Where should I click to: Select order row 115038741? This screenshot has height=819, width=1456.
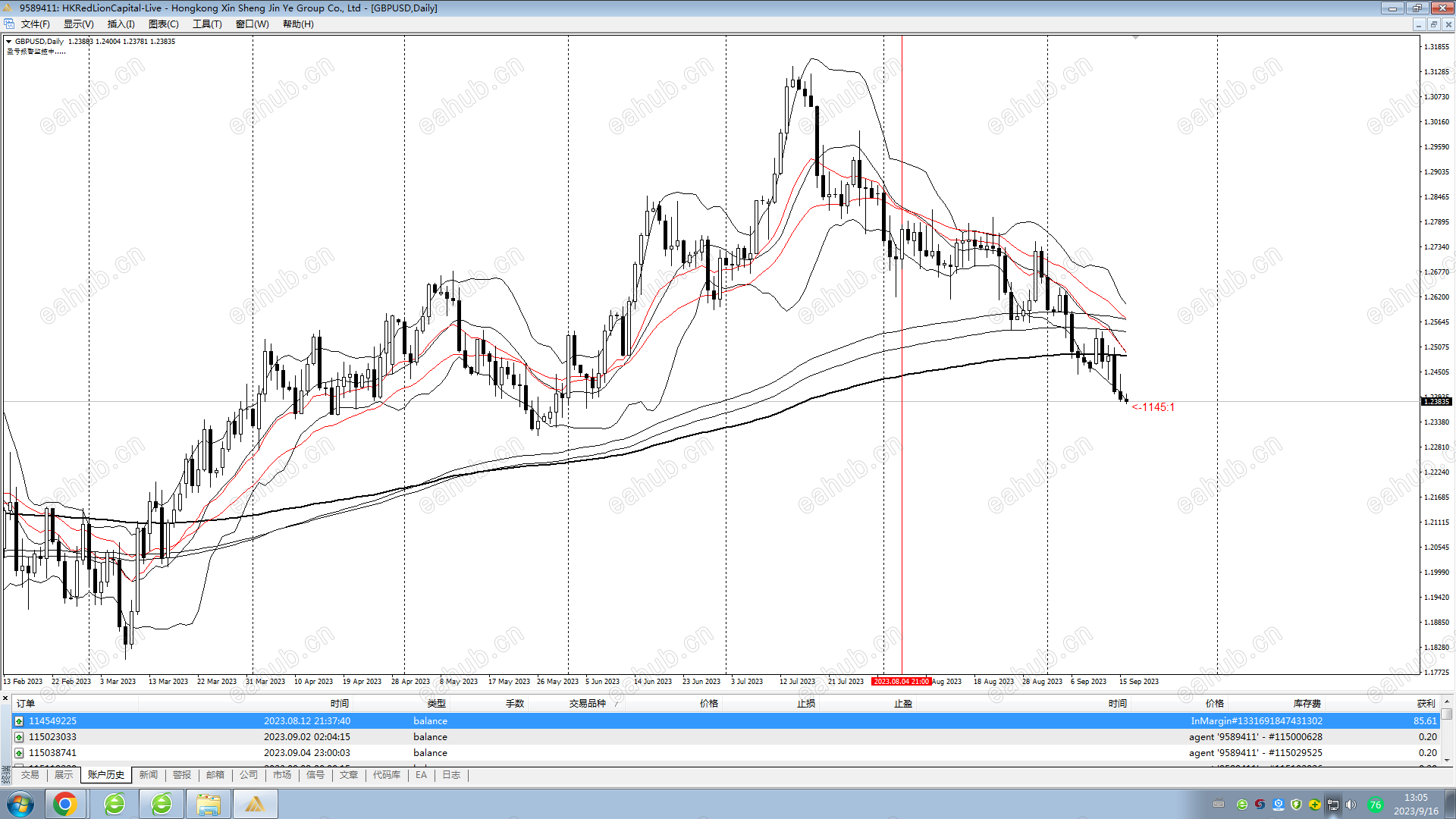(x=726, y=753)
